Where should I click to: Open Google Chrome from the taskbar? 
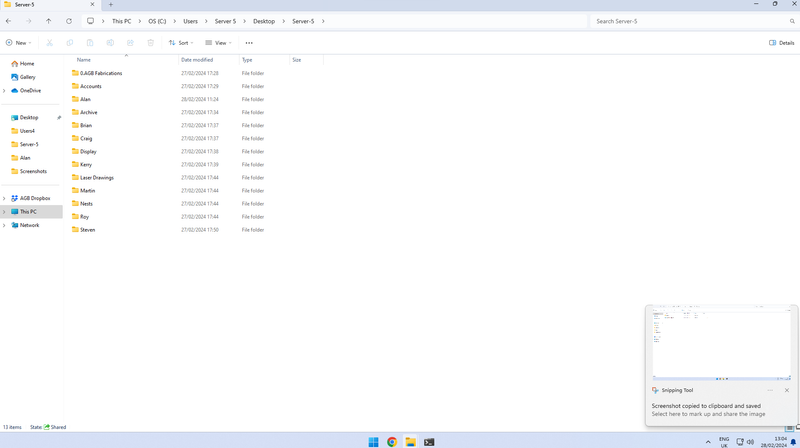[x=392, y=442]
